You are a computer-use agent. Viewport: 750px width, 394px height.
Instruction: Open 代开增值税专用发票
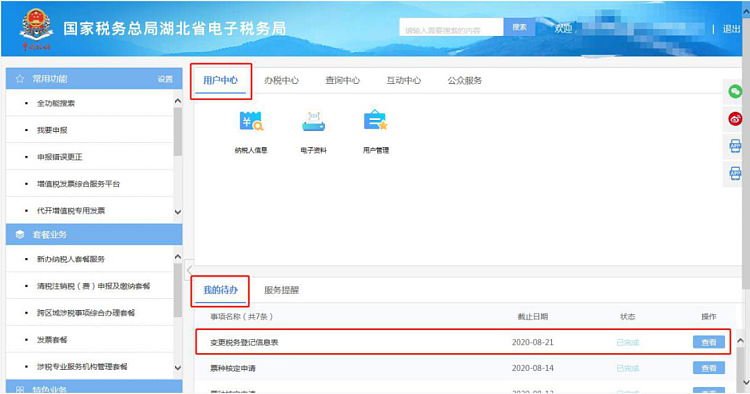(71, 210)
